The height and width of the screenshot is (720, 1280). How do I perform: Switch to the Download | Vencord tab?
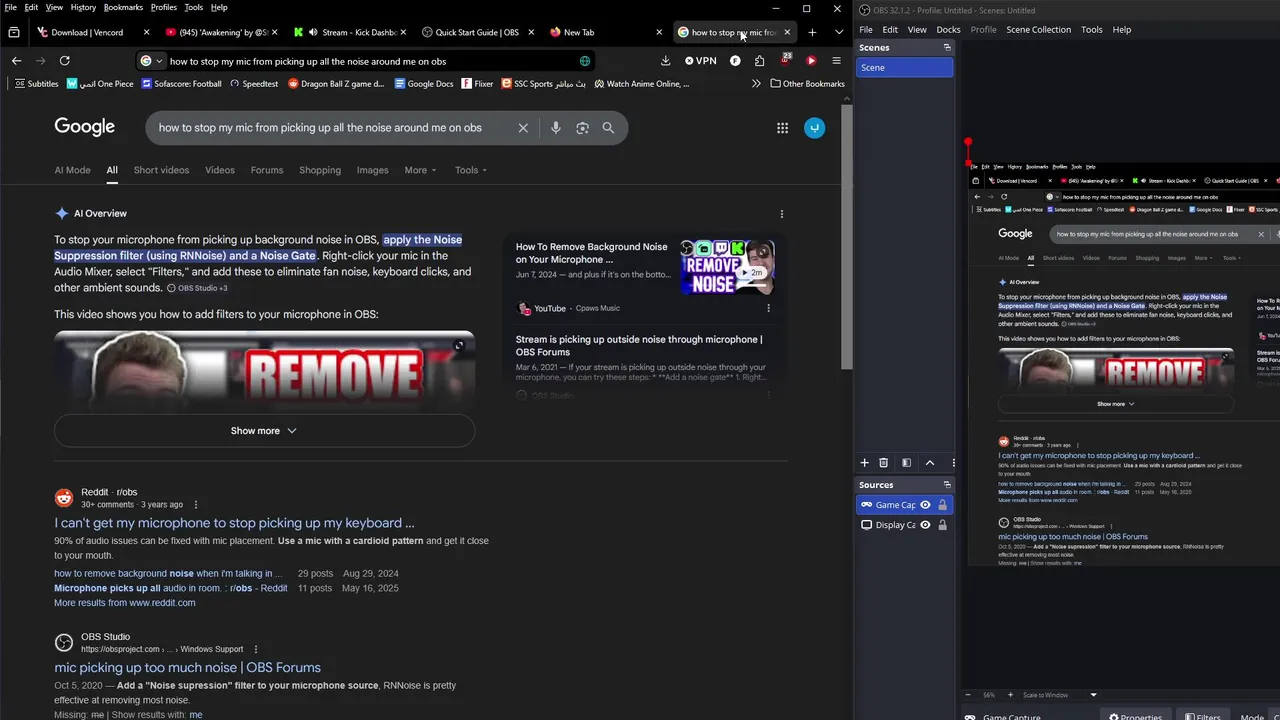pyautogui.click(x=92, y=32)
